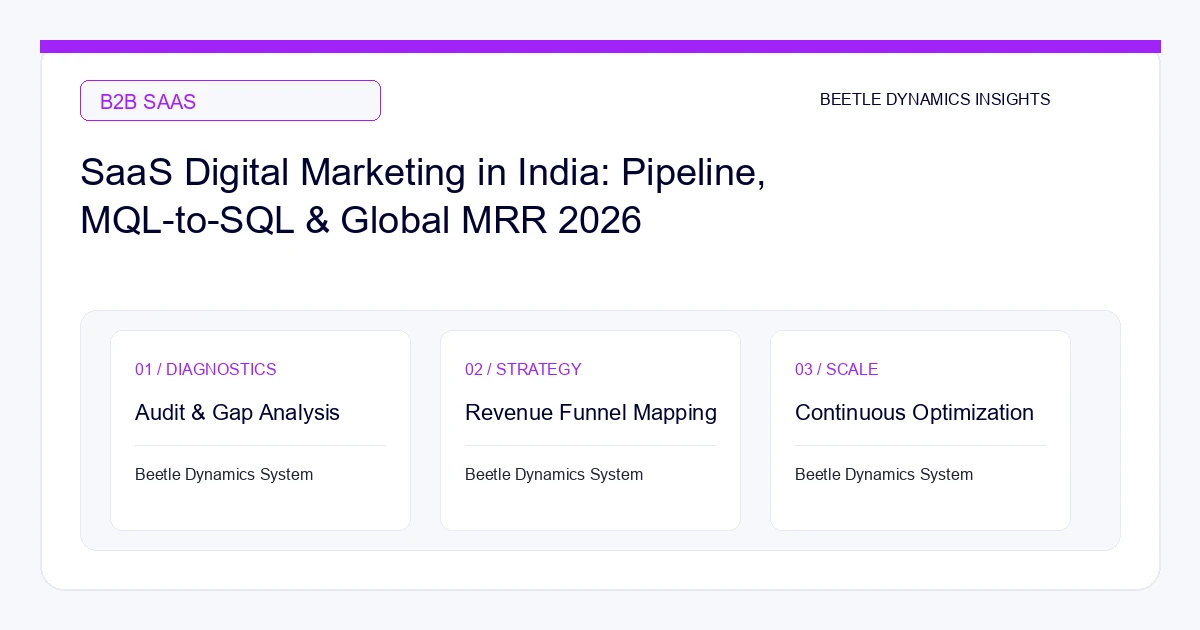Image resolution: width=1200 pixels, height=630 pixels.
Task: Click the BEETLE DYNAMICS INSIGHTS label
Action: pos(935,100)
